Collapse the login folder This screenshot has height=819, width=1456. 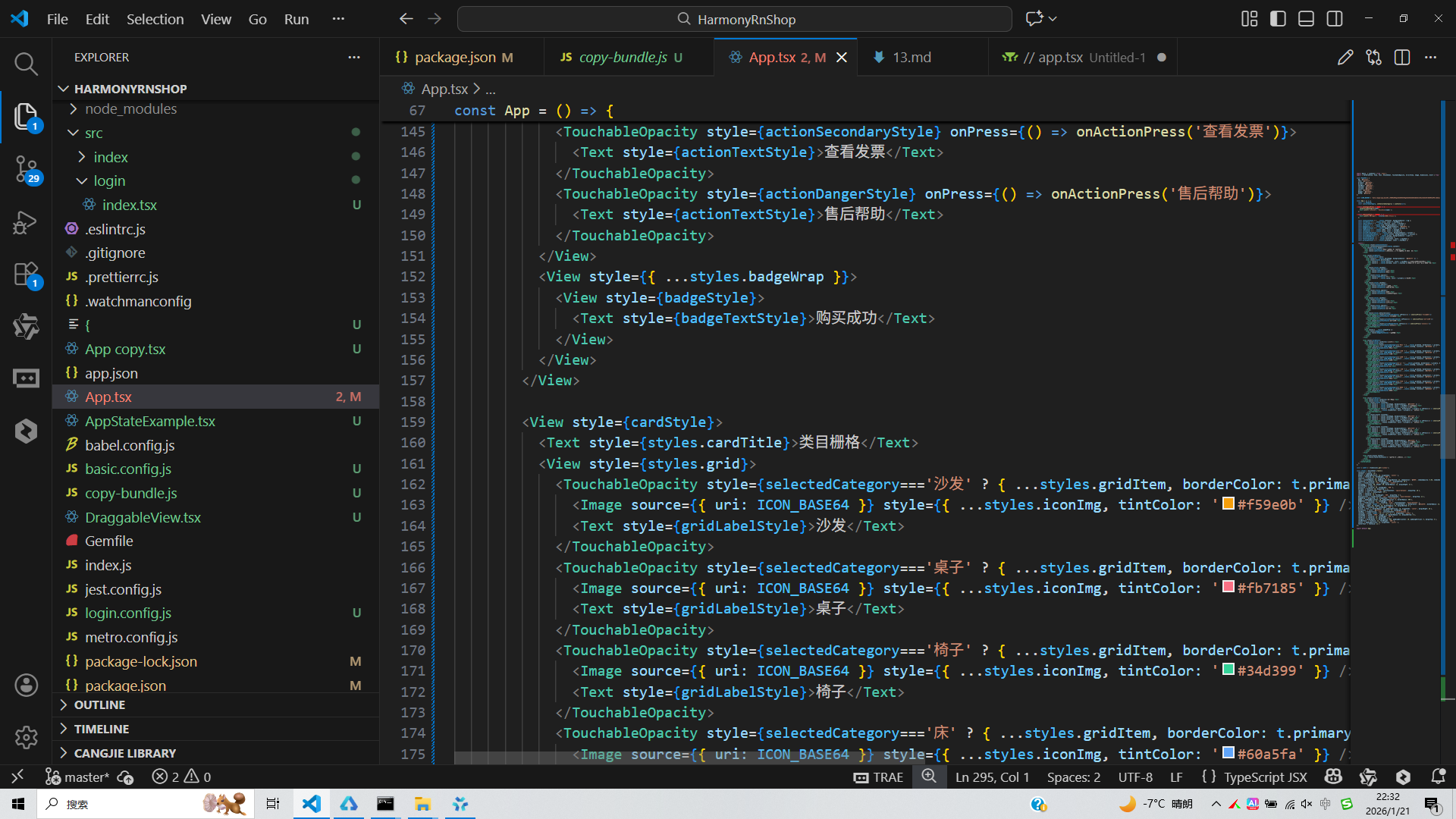point(109,180)
